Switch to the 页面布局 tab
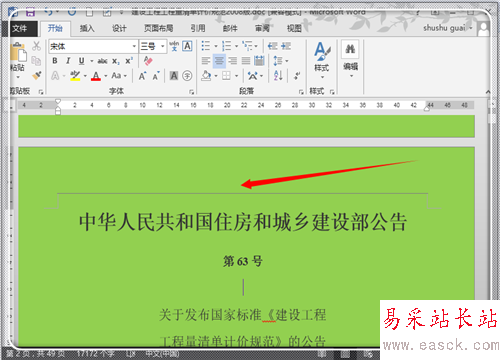 (x=158, y=29)
